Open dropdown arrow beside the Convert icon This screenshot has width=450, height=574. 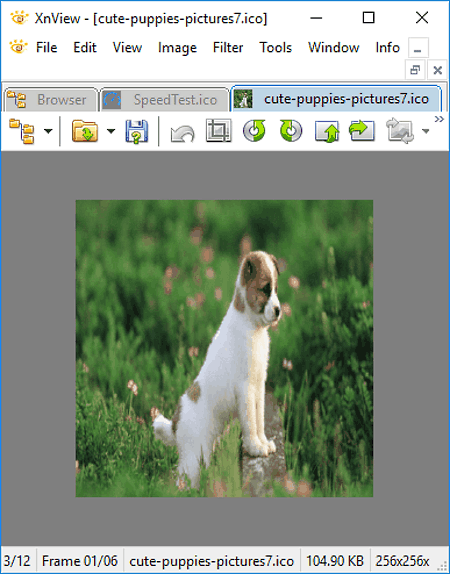425,131
